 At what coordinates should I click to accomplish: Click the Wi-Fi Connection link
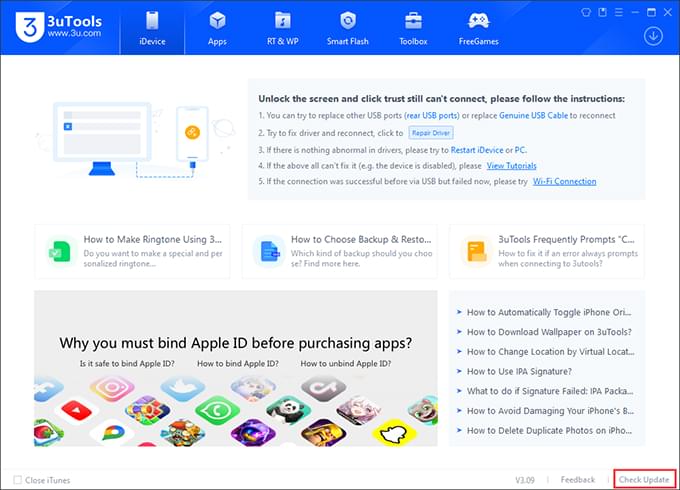[x=564, y=181]
